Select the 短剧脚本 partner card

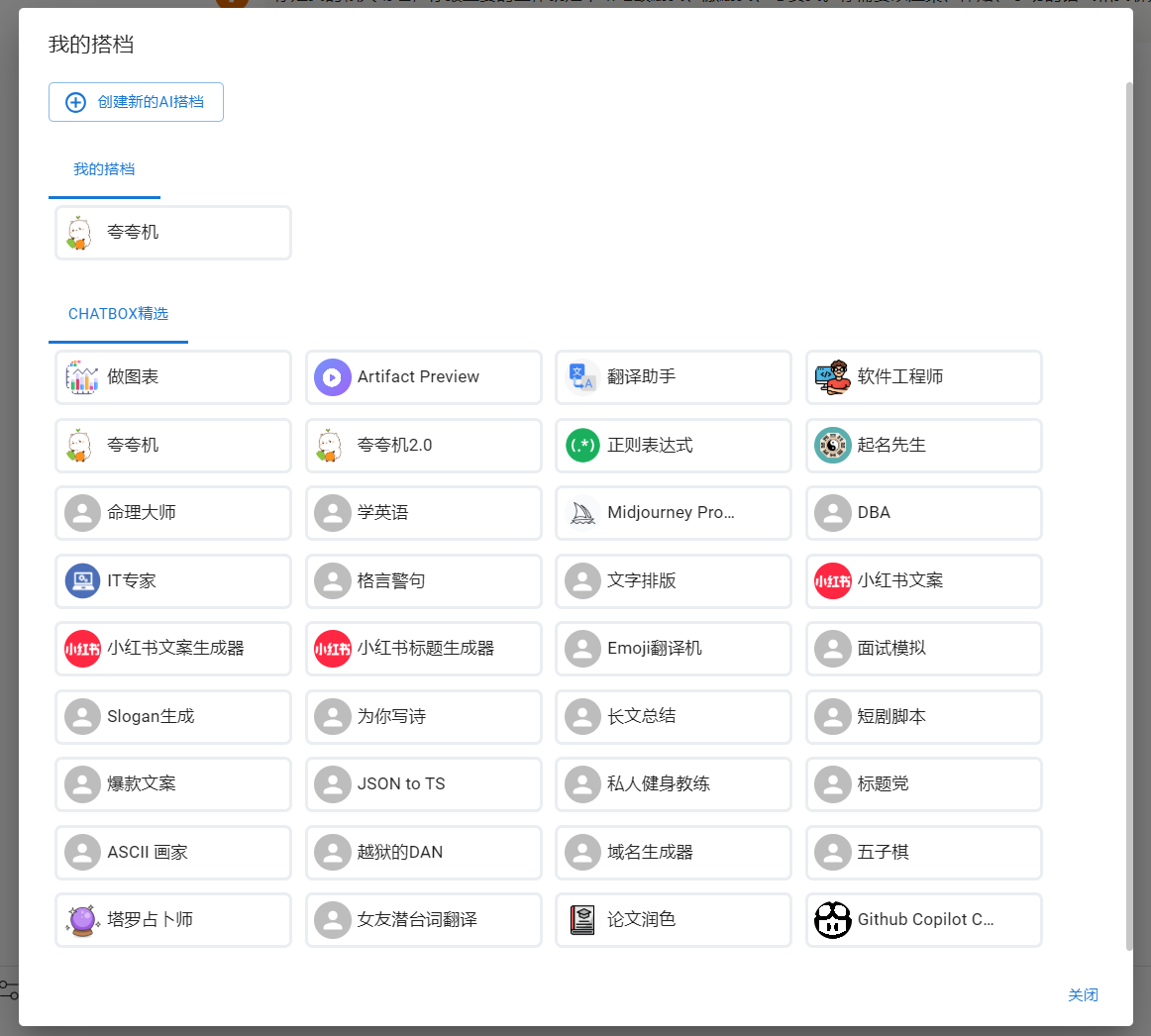coord(923,717)
